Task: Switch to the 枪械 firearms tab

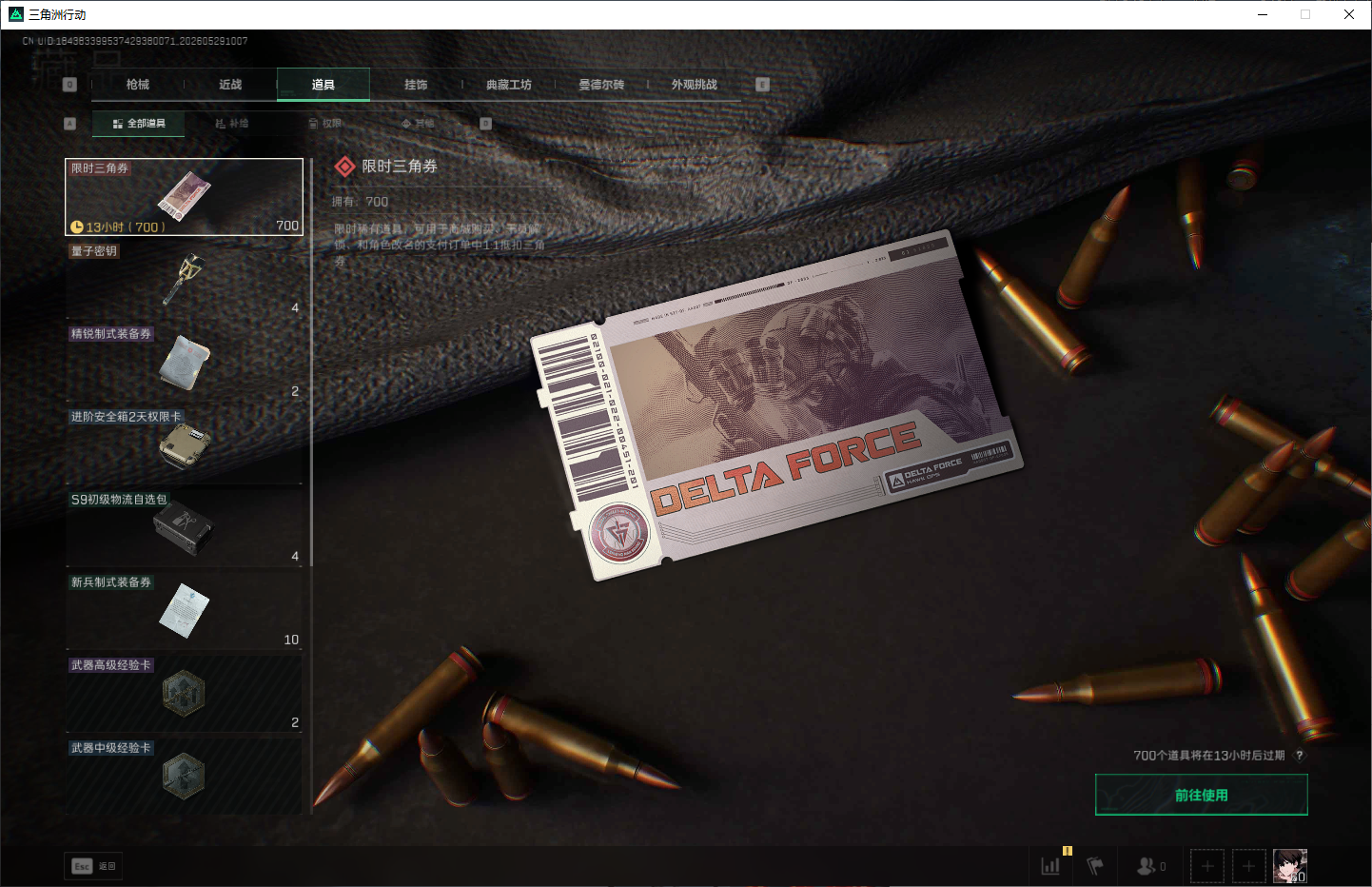Action: (138, 85)
